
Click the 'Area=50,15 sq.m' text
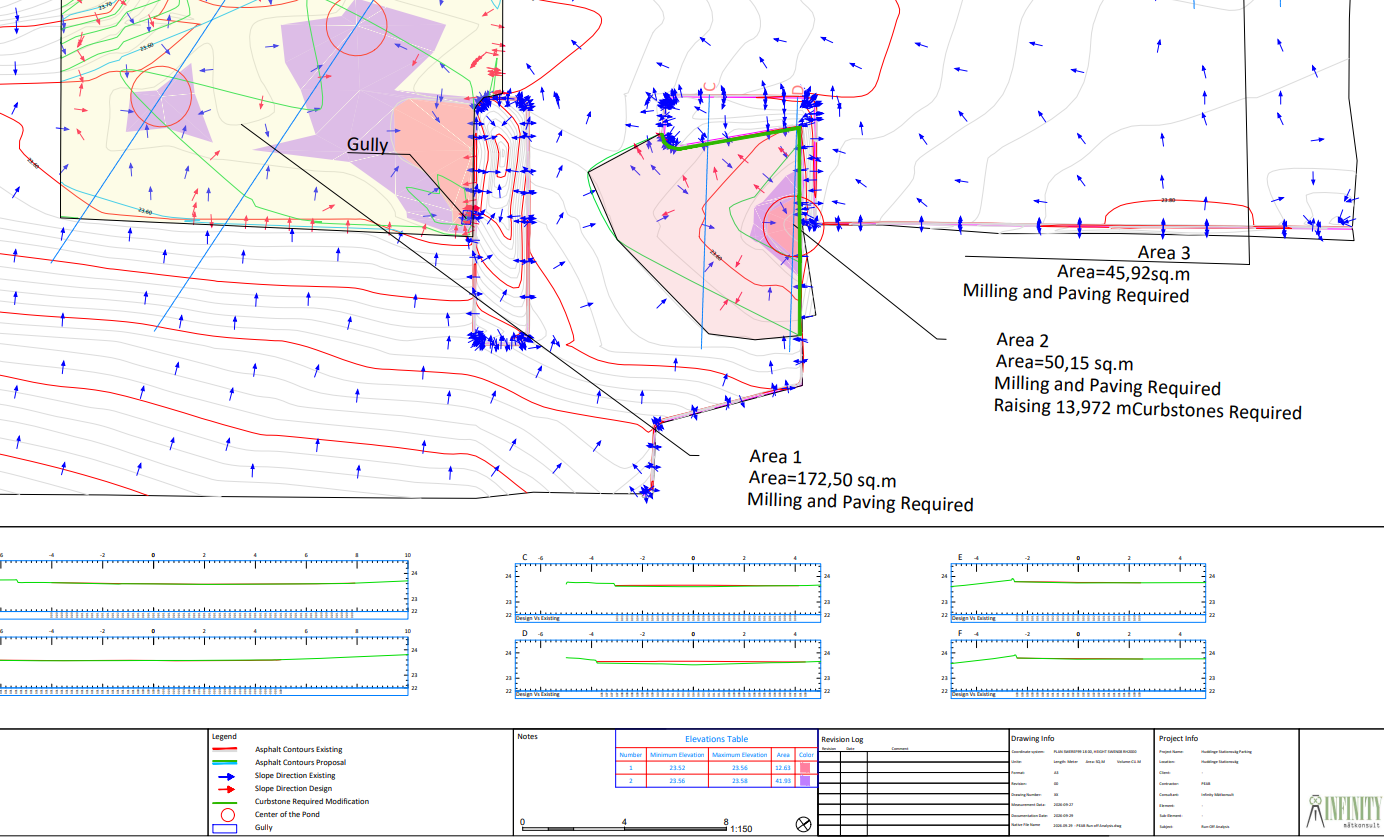(x=1064, y=363)
